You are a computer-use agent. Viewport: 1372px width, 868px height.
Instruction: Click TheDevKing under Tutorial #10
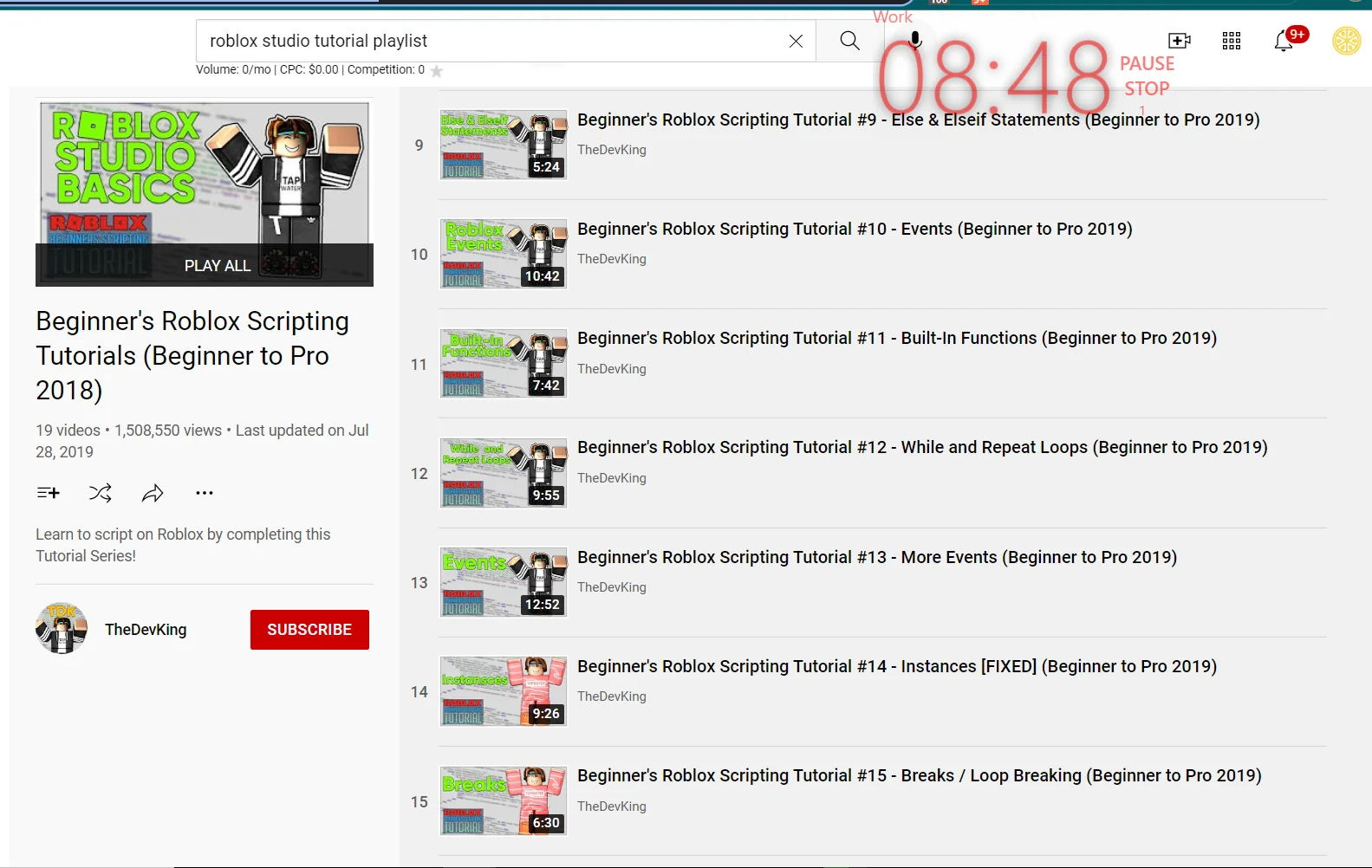612,259
